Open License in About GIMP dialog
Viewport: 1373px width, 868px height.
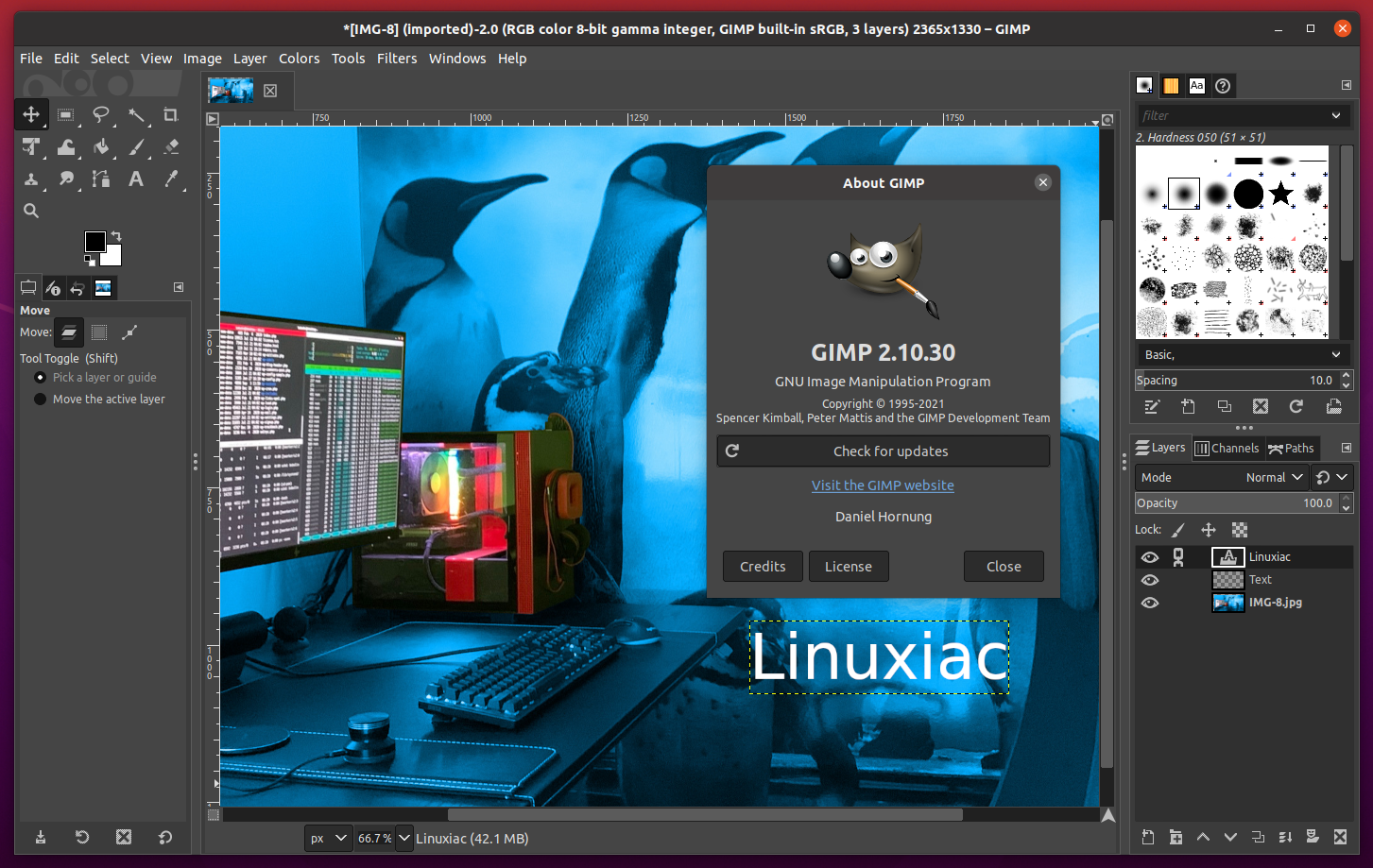pos(849,567)
